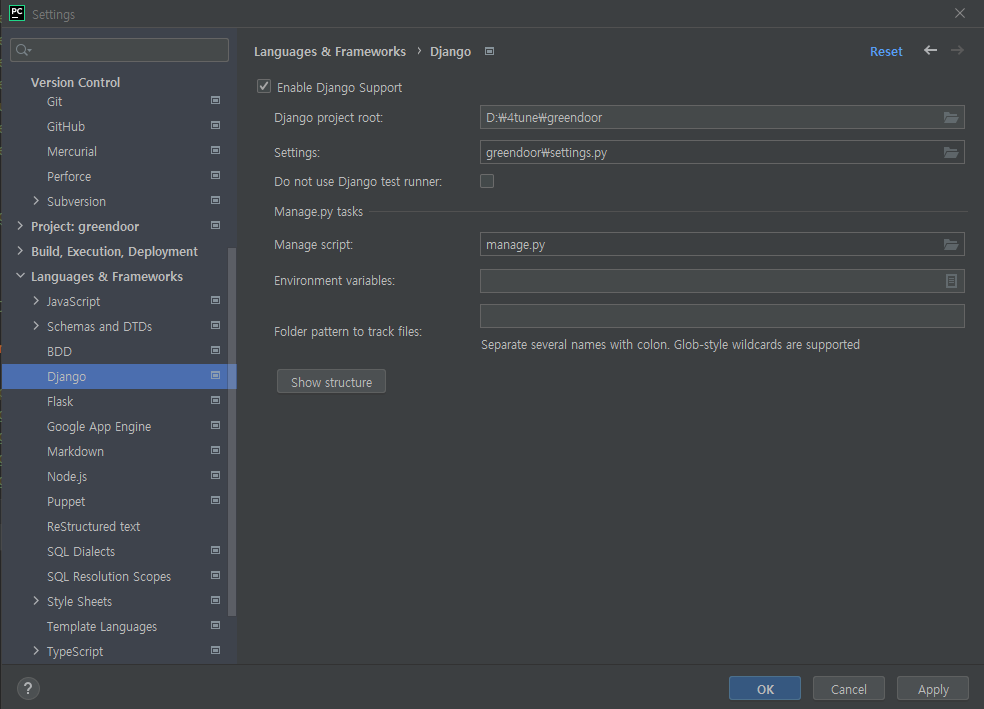Confirm settings with OK

point(765,688)
